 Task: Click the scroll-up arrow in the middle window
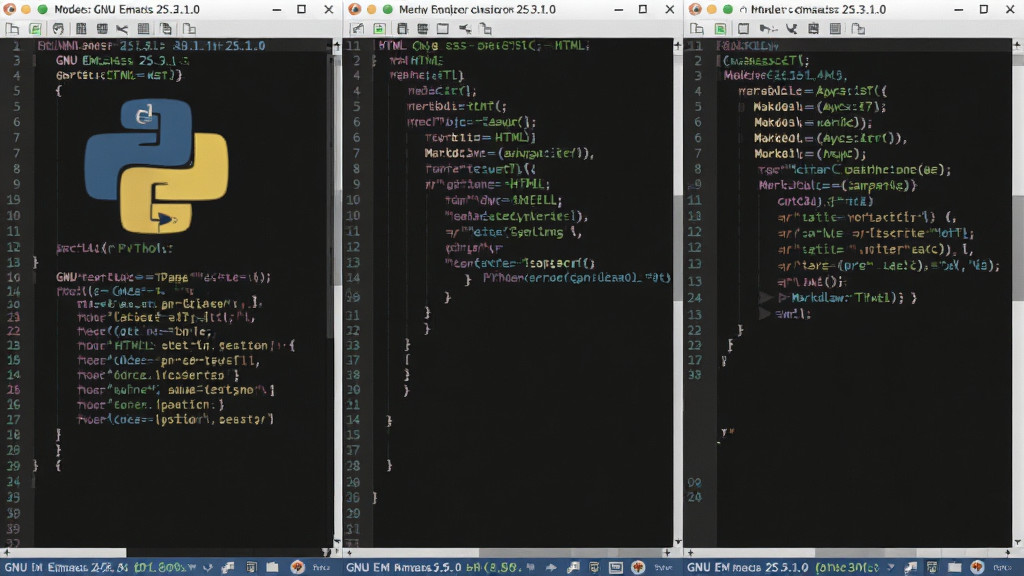pos(678,45)
